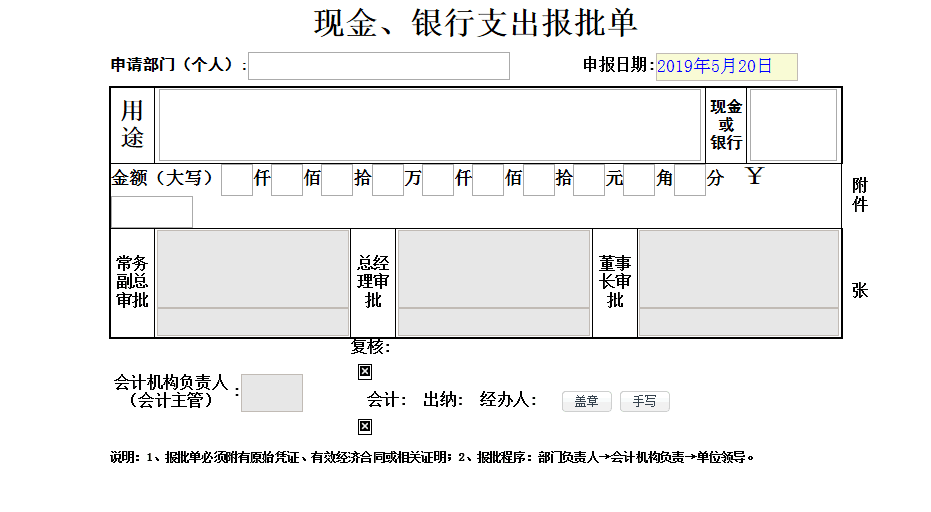
Task: Click into the 用途 purpose text area
Action: coord(430,125)
